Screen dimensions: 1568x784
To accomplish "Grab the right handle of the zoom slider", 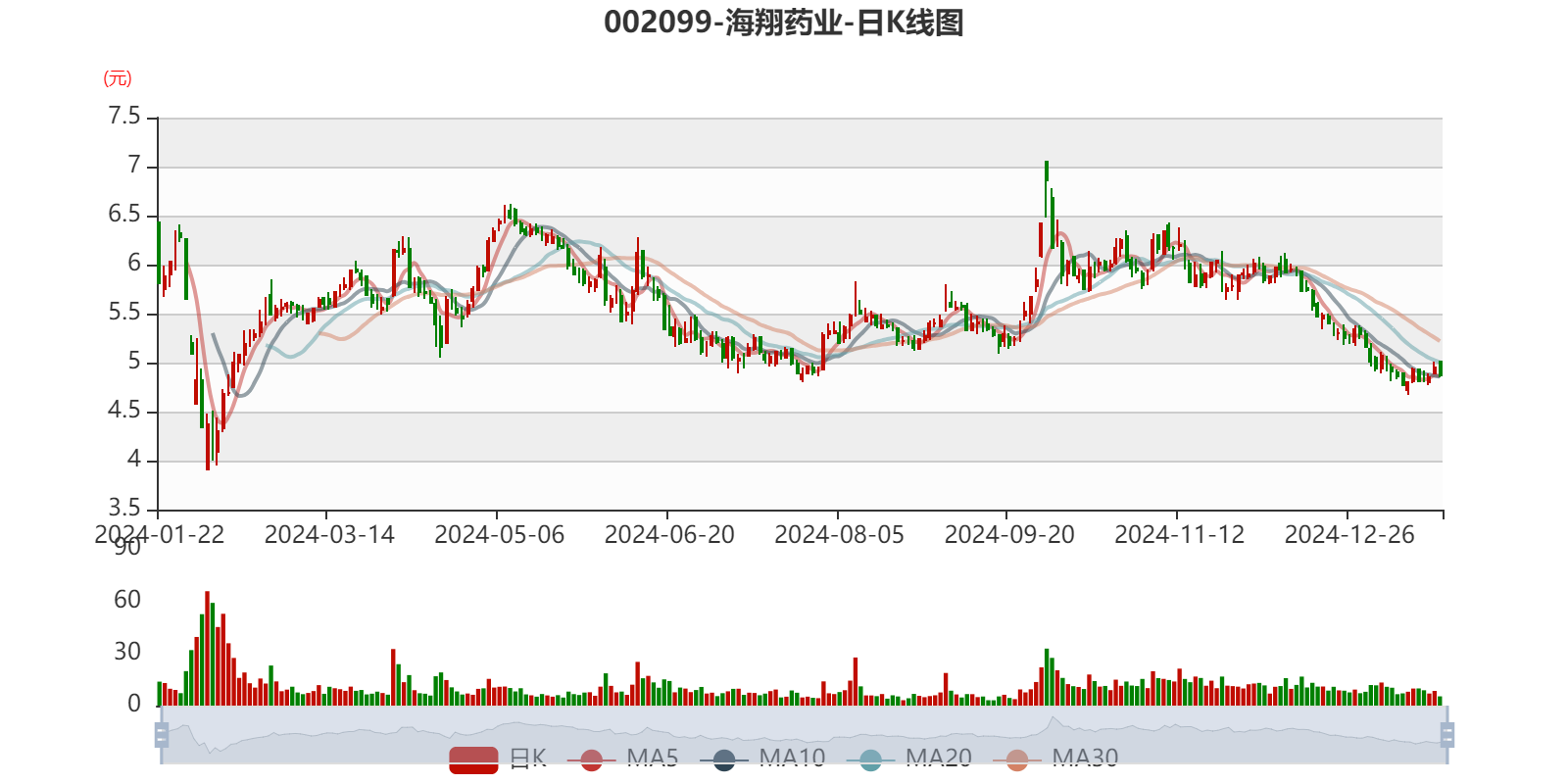I will click(1447, 735).
